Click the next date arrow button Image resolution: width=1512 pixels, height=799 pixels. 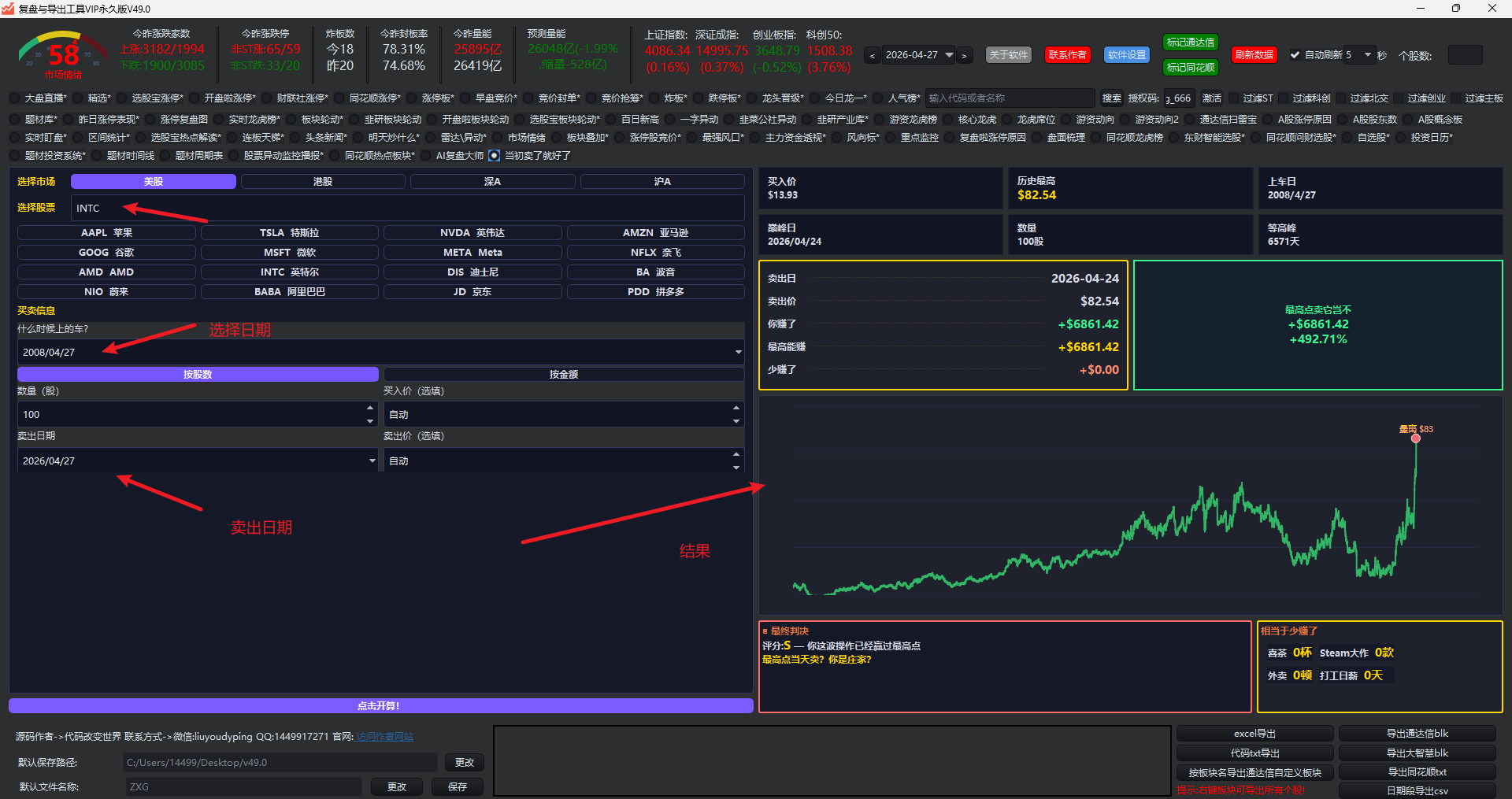pos(964,56)
